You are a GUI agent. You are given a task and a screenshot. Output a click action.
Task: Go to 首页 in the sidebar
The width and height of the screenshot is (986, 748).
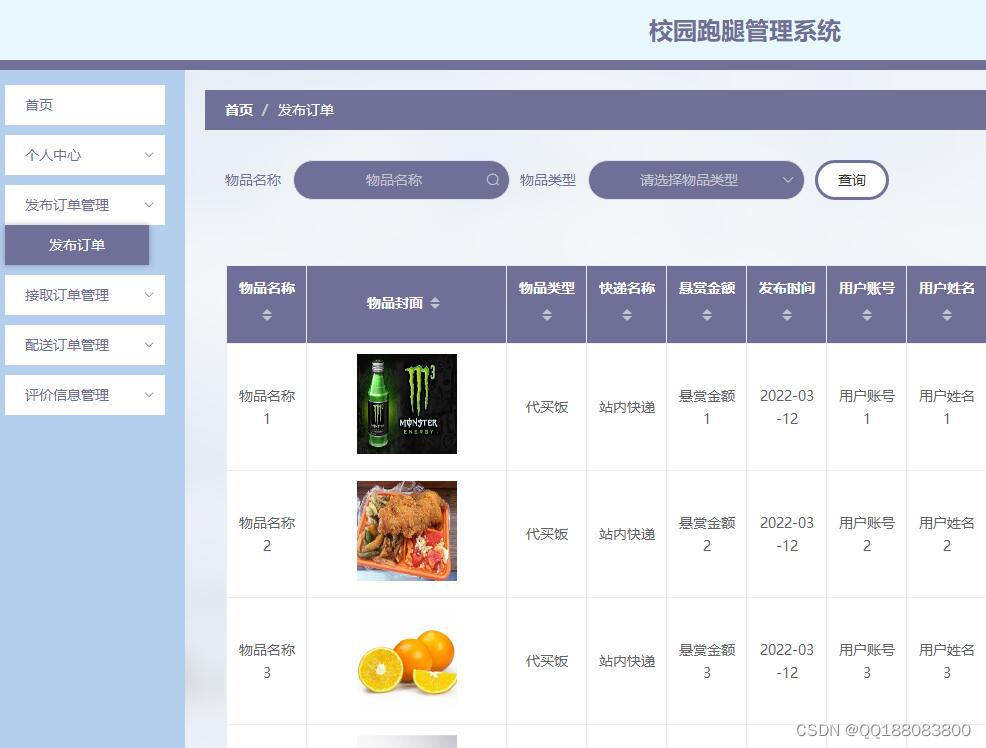pos(85,105)
